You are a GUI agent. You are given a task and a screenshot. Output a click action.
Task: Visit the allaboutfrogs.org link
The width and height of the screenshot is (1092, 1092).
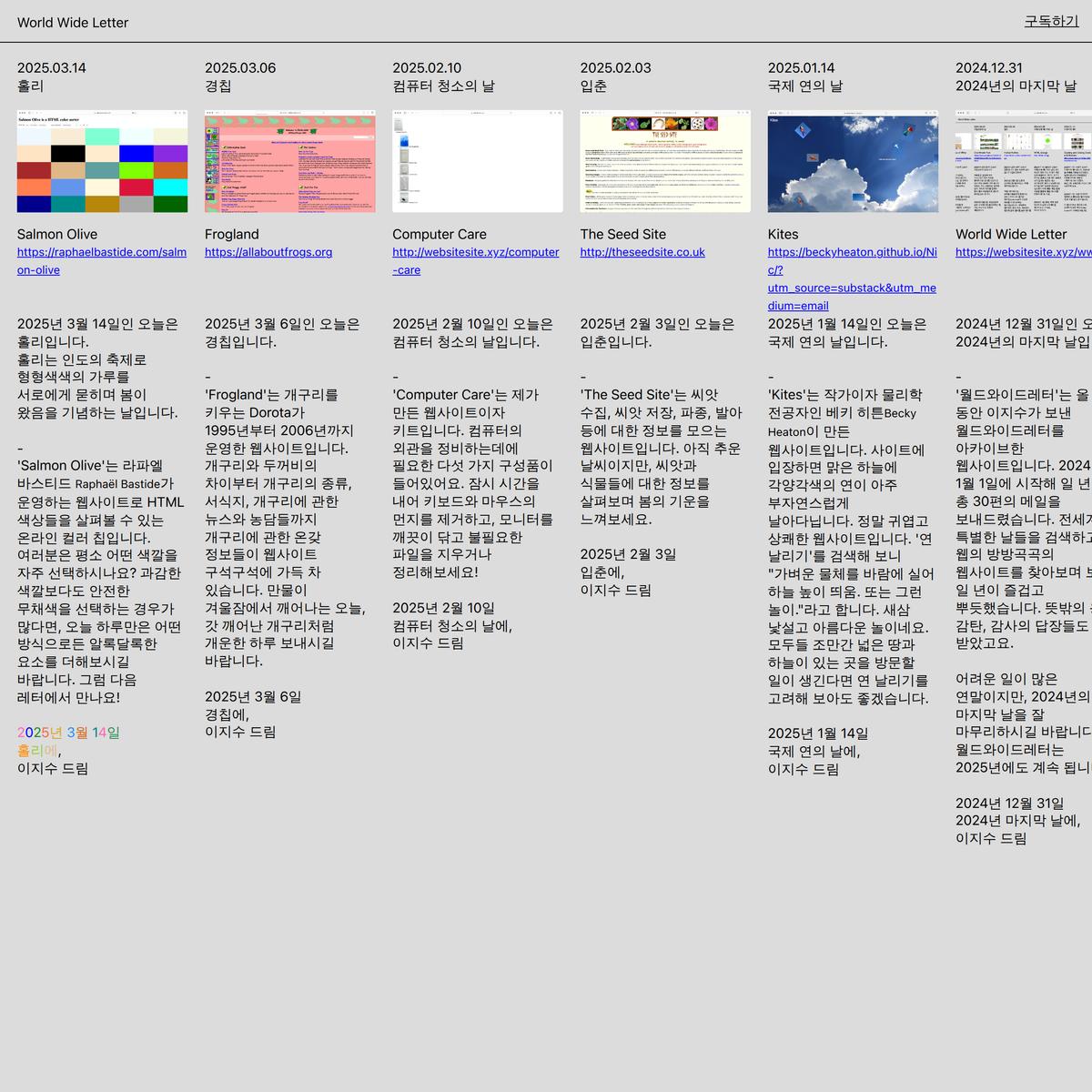[268, 252]
